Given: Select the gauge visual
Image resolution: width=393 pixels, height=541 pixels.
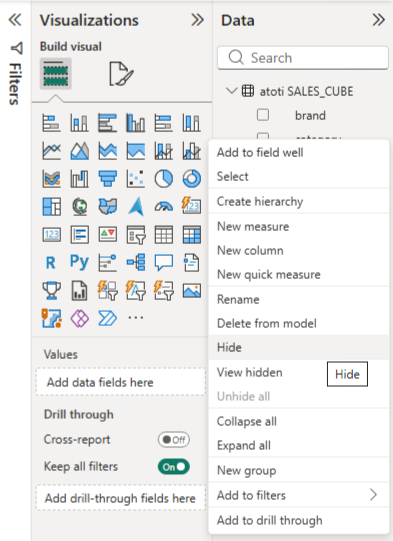Looking at the screenshot, I should point(164,207).
